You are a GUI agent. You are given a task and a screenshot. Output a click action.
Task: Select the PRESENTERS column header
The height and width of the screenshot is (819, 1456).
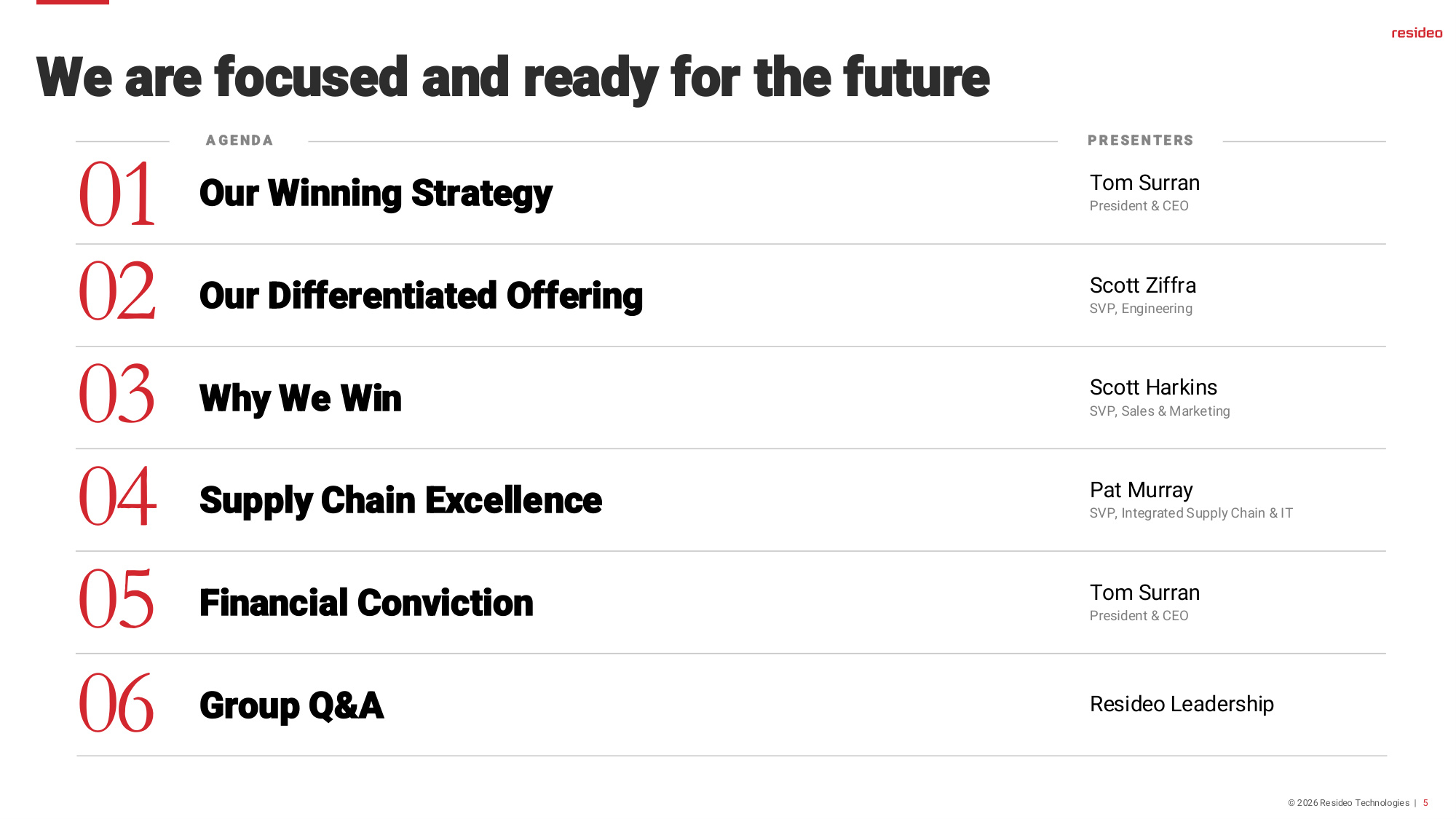[x=1141, y=141]
